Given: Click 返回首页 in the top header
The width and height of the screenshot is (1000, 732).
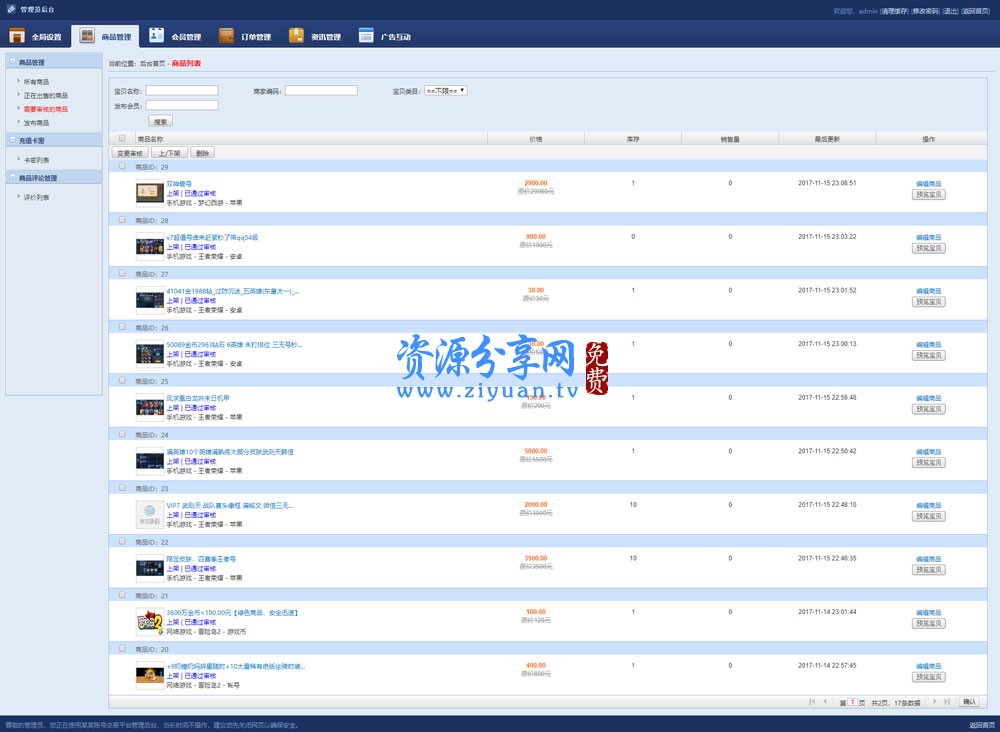Looking at the screenshot, I should [x=976, y=11].
